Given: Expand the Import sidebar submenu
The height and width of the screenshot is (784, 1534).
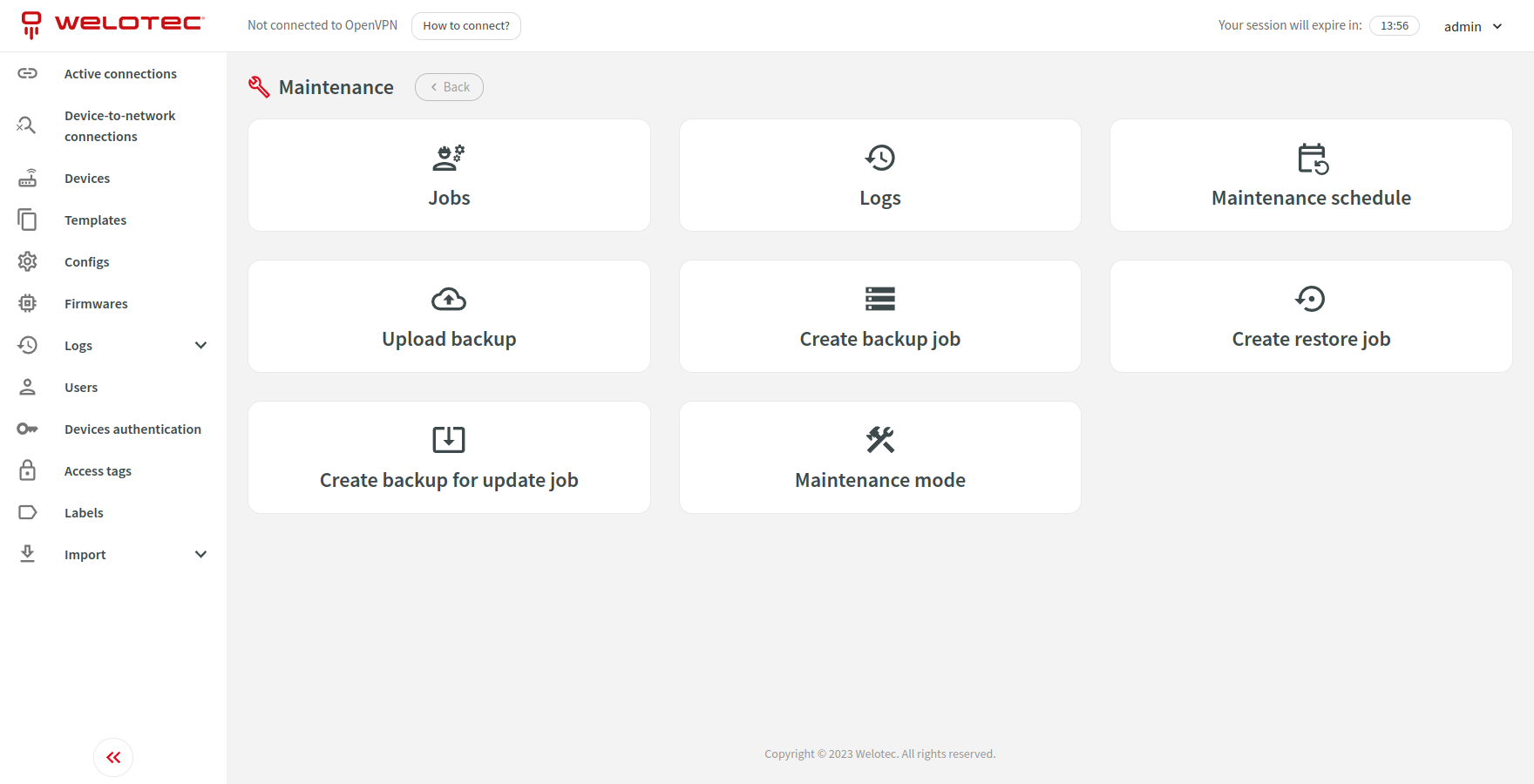Looking at the screenshot, I should (200, 555).
